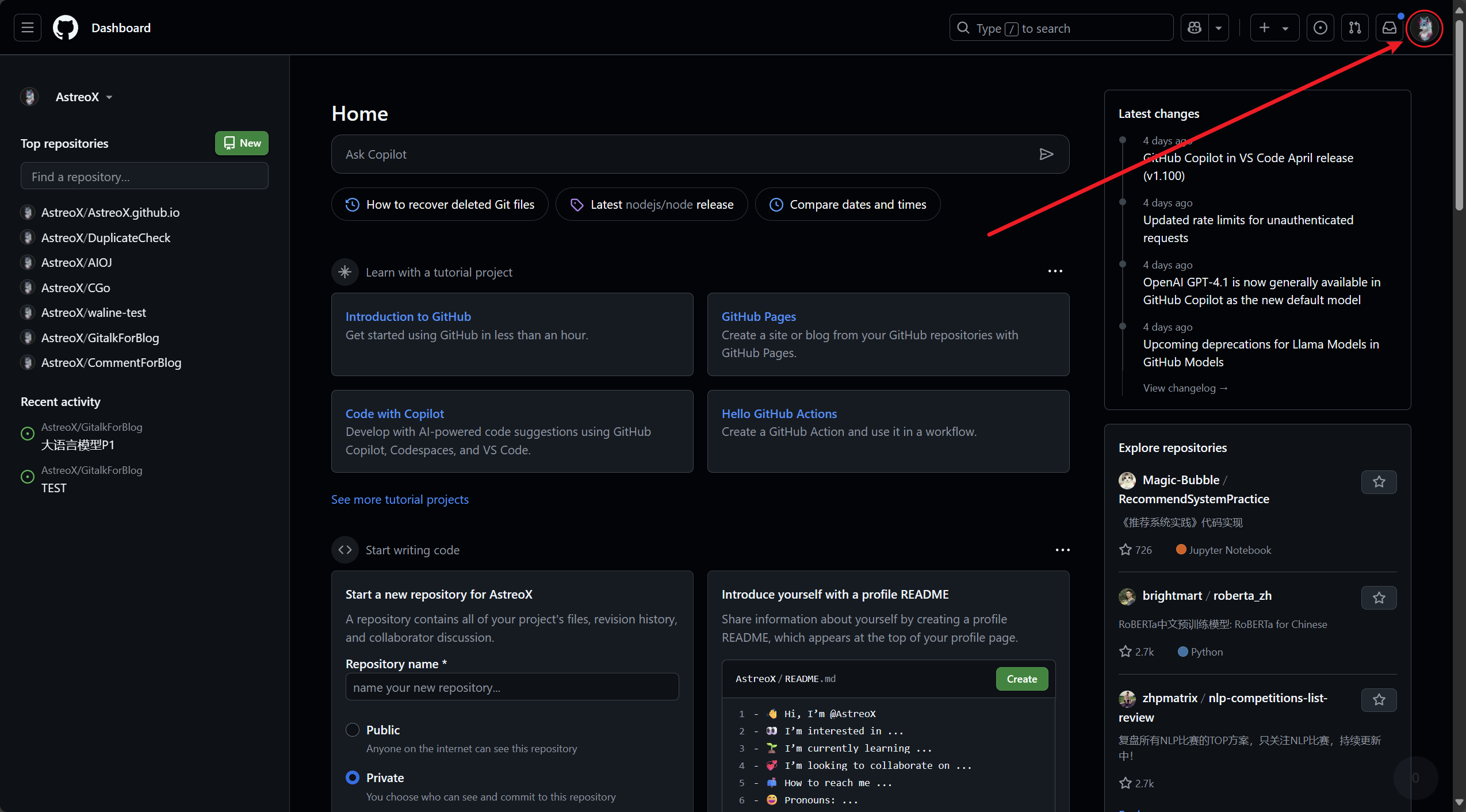Open AstreoX/GitalkForBlog in top repositories

[x=100, y=338]
